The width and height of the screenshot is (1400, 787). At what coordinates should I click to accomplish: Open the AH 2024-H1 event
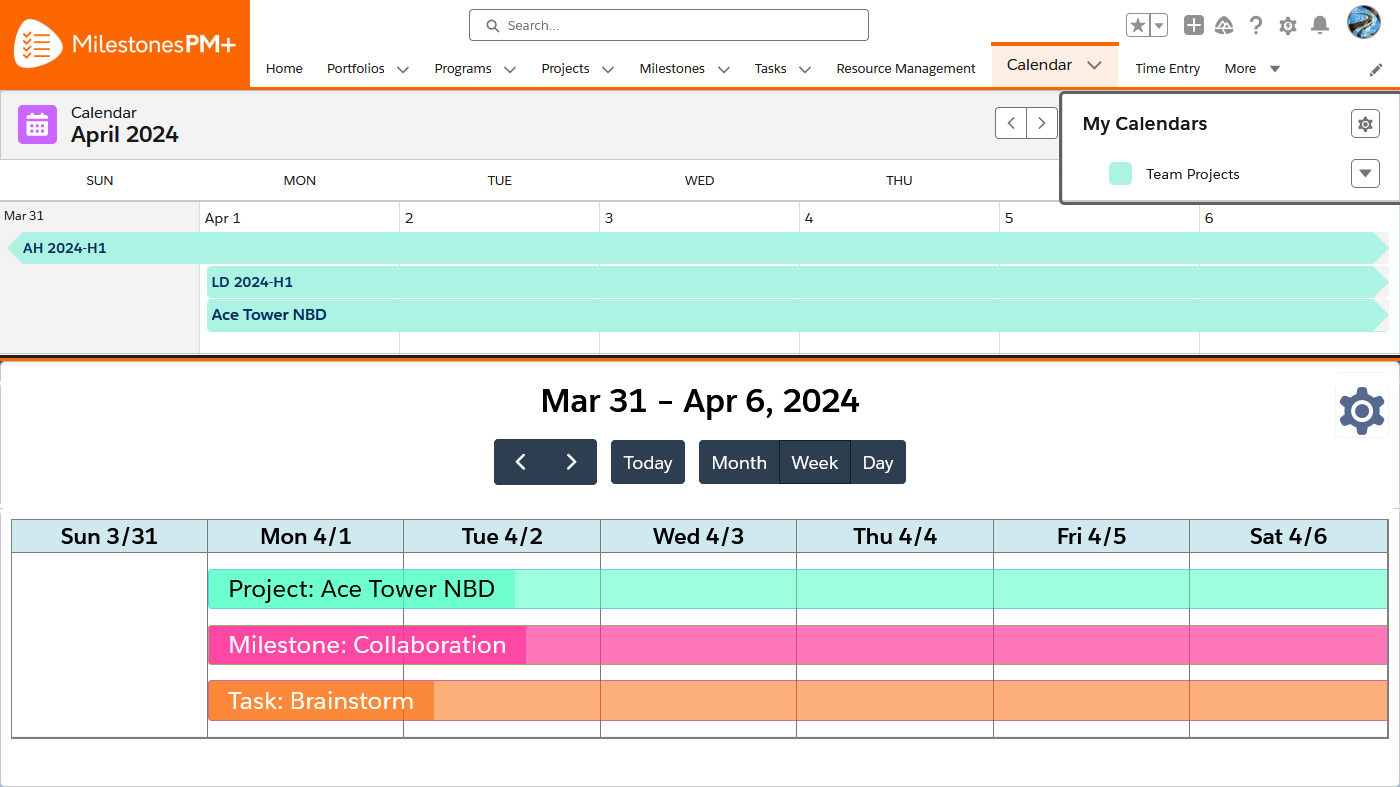(698, 248)
